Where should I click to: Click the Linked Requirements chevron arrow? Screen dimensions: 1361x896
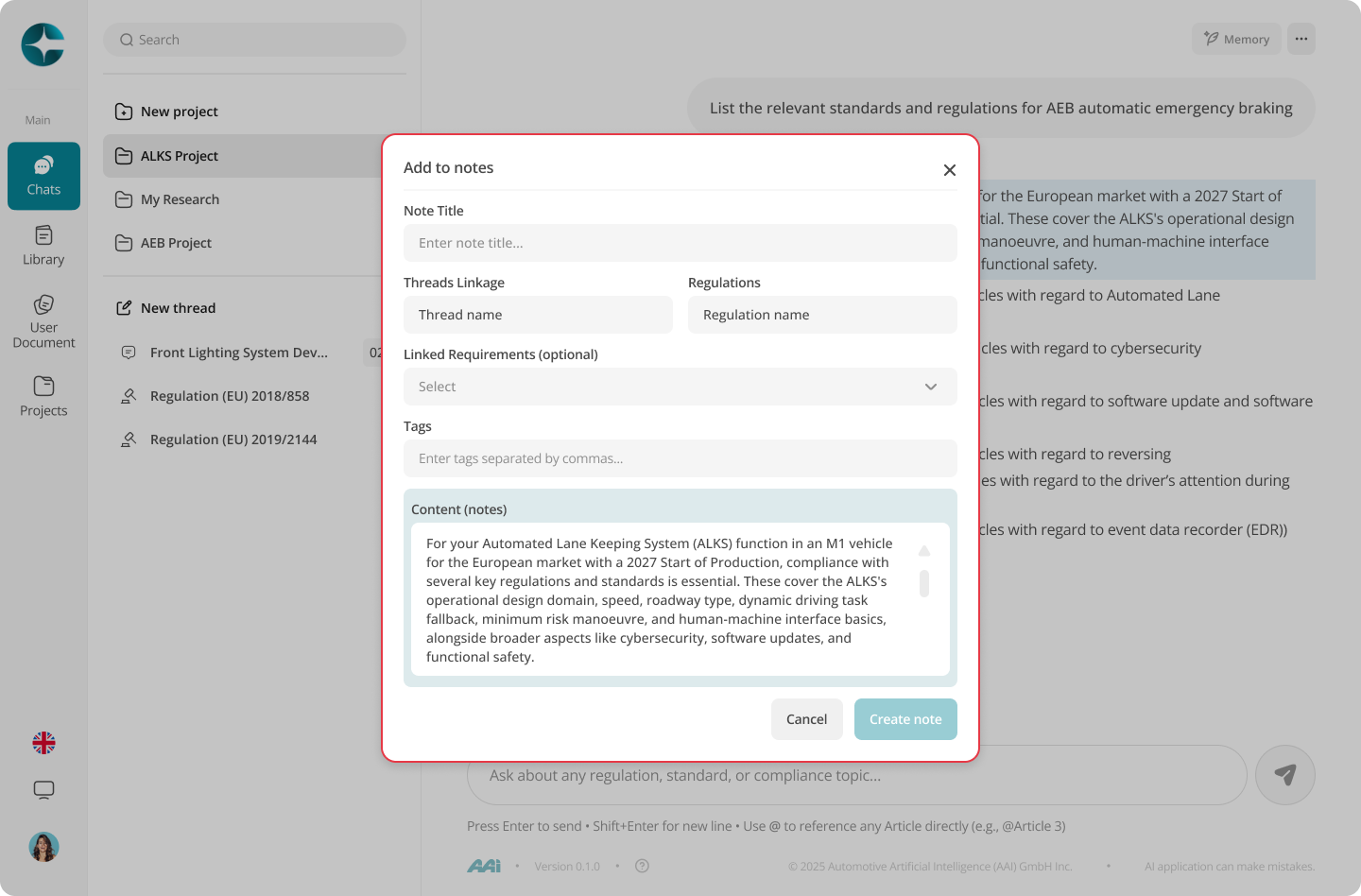(931, 387)
